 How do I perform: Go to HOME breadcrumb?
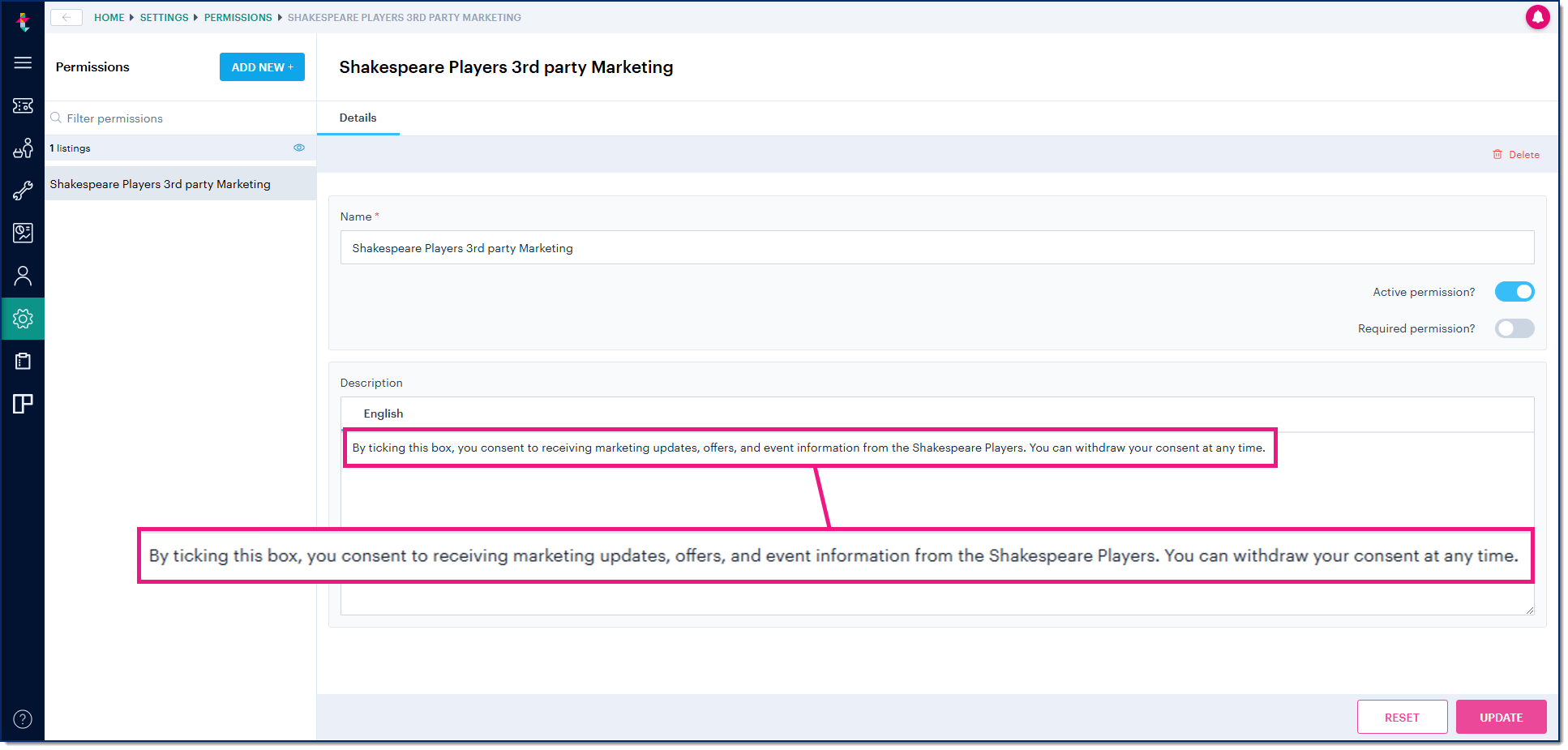pos(109,17)
